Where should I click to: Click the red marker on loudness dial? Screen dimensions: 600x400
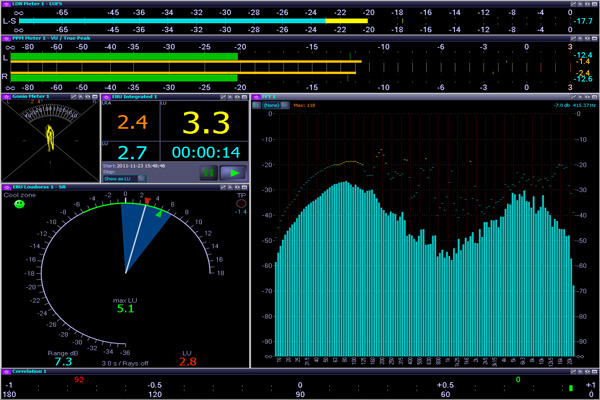pos(148,201)
